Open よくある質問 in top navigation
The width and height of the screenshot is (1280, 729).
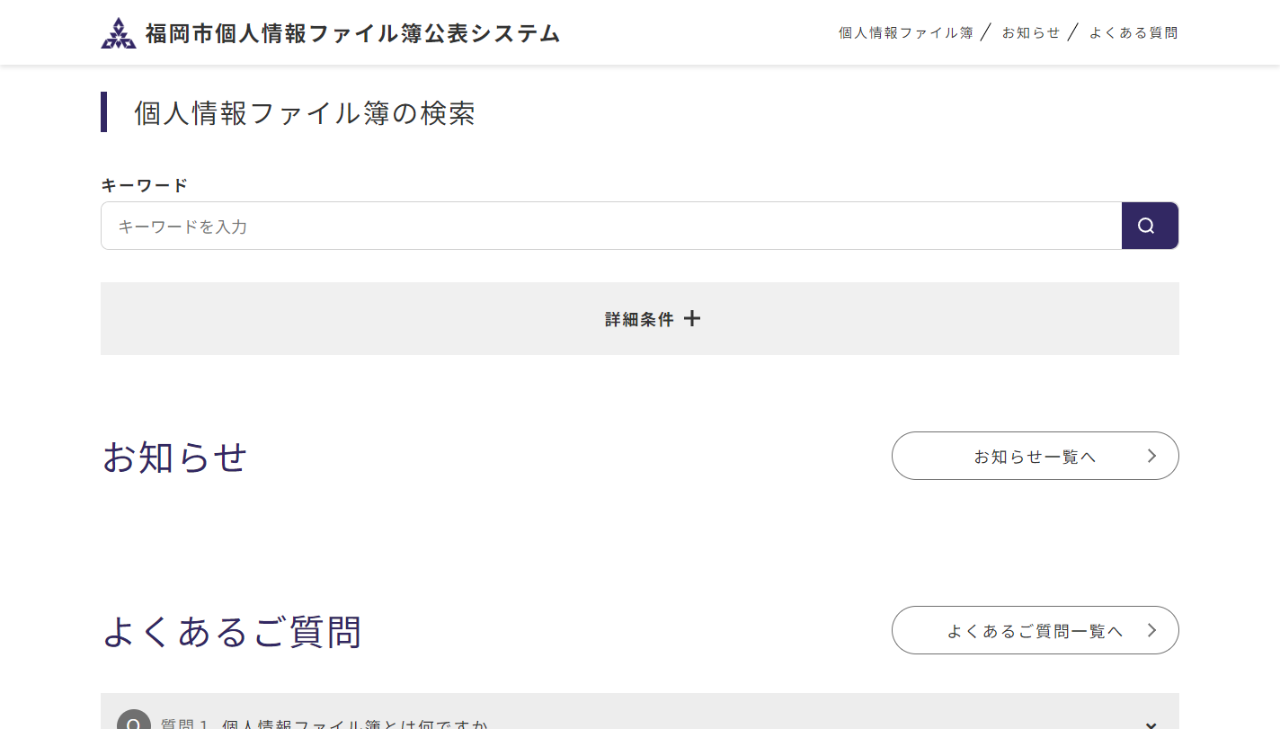tap(1134, 33)
